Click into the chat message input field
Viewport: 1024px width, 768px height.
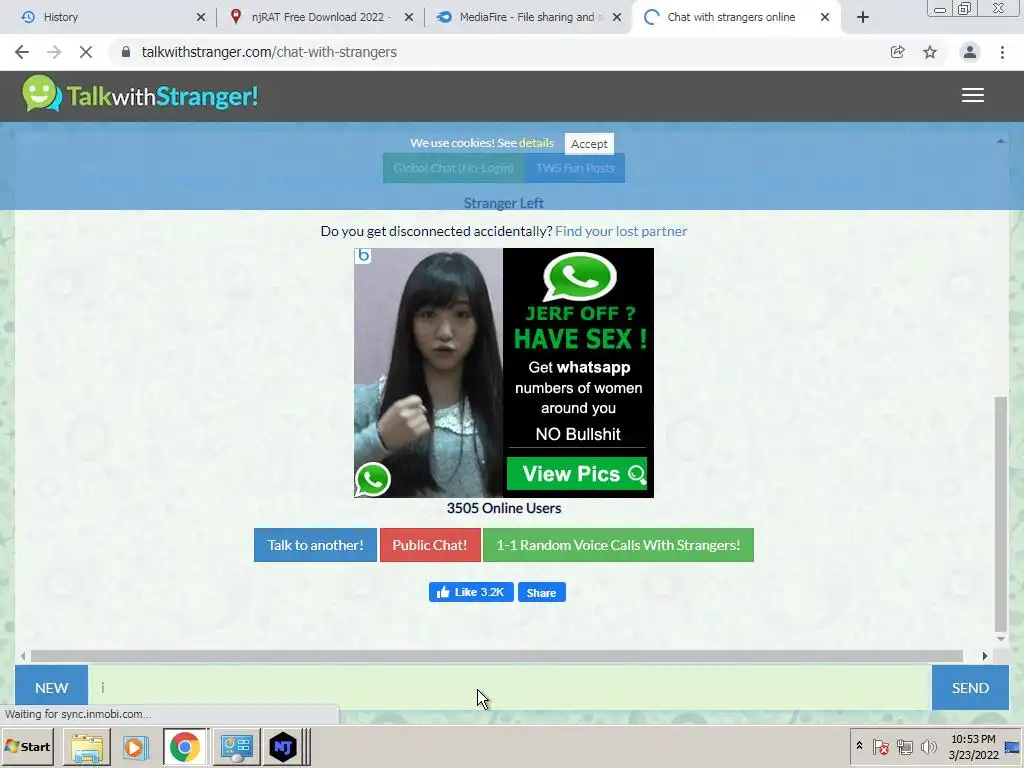tap(509, 688)
